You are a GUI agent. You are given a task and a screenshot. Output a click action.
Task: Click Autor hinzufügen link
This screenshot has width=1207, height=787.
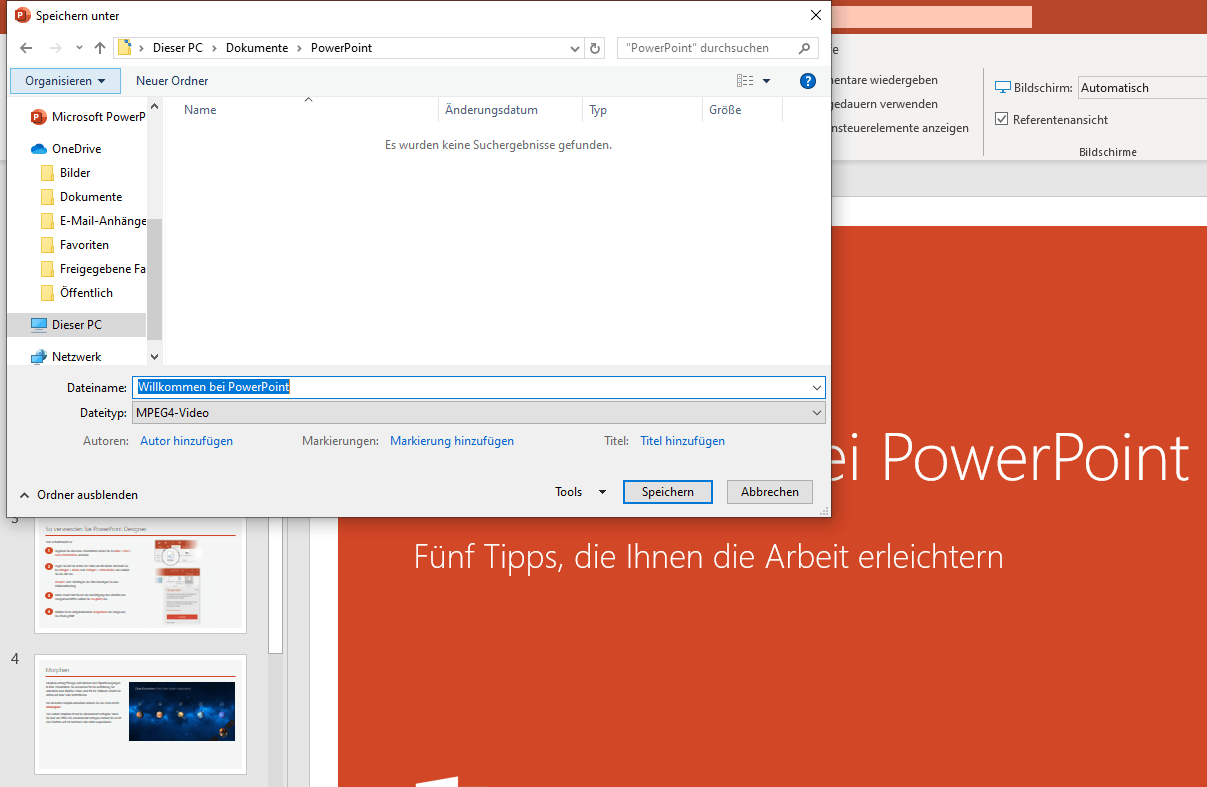point(186,441)
